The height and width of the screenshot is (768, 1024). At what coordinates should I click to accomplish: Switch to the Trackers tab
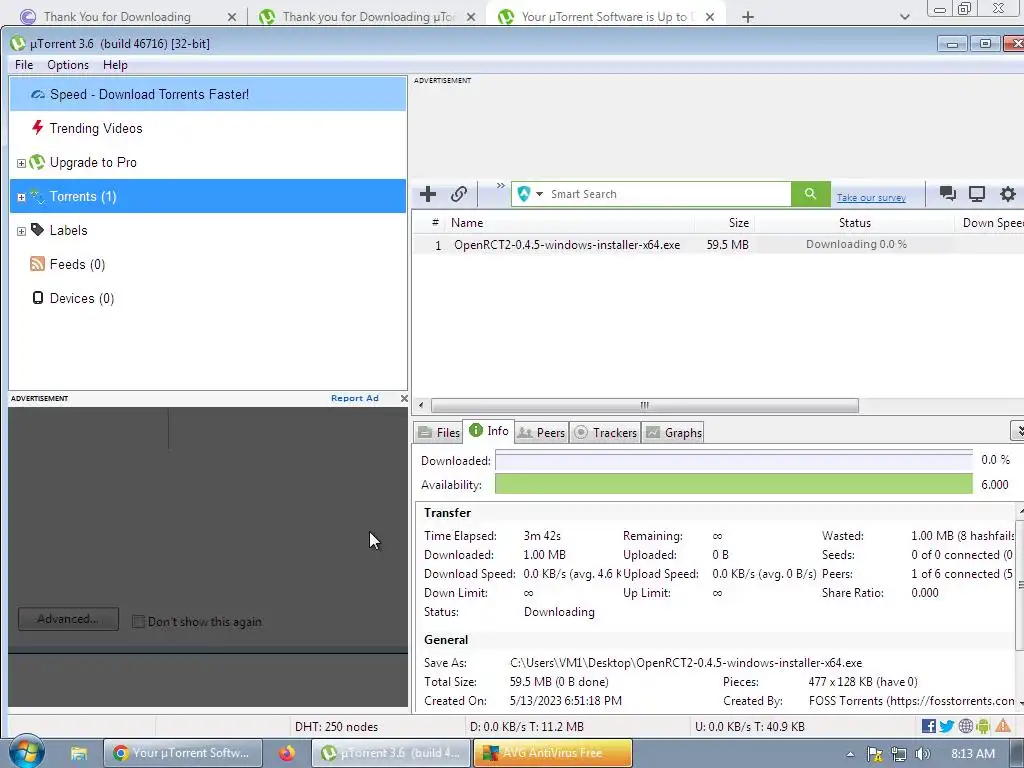[605, 432]
